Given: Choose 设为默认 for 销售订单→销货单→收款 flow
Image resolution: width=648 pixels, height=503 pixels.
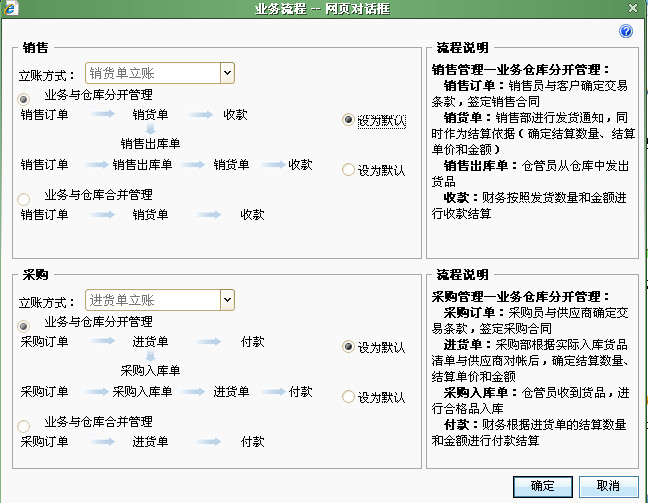Looking at the screenshot, I should coord(348,120).
